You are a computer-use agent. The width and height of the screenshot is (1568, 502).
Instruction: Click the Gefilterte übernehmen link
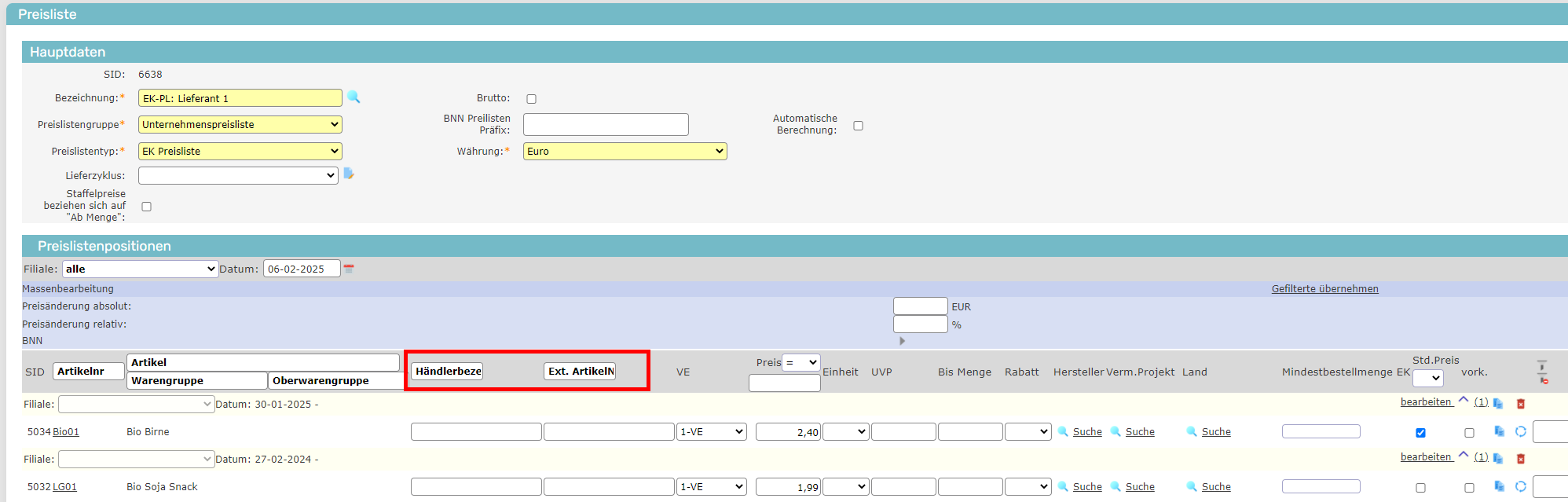pyautogui.click(x=1324, y=288)
